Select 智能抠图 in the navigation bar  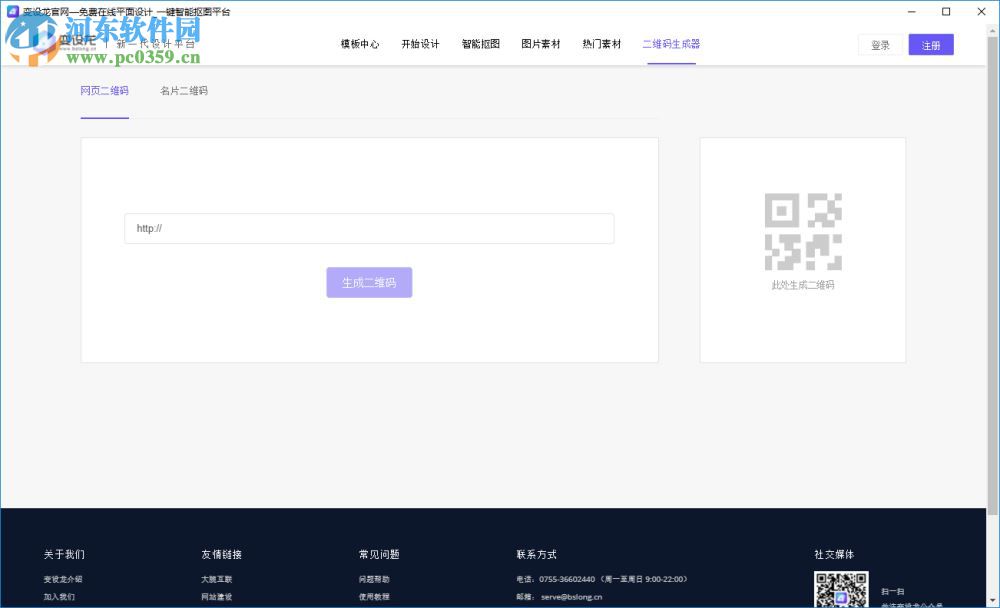click(480, 44)
